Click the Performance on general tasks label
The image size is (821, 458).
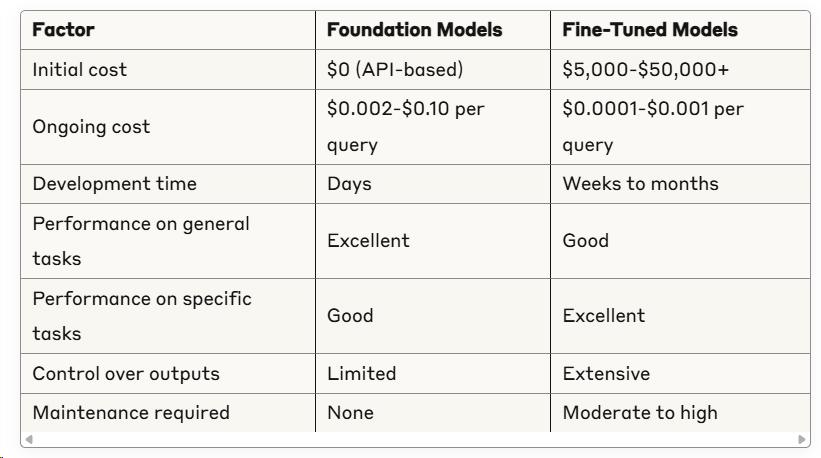point(141,241)
